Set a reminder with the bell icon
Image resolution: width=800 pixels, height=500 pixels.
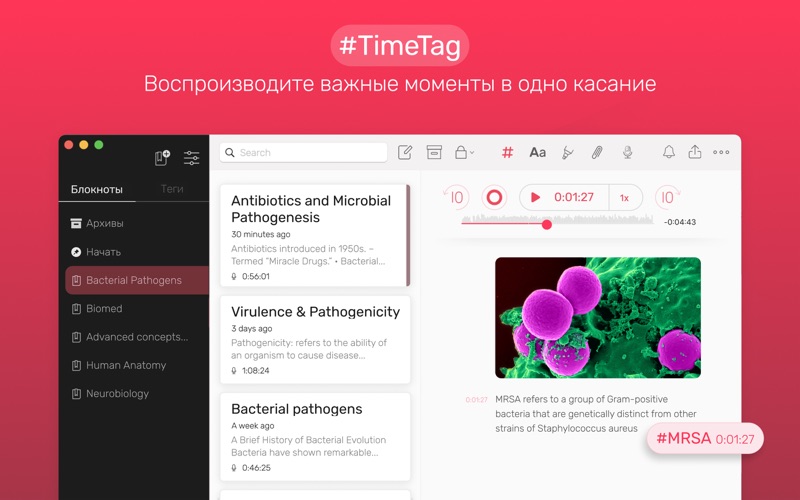(x=669, y=152)
